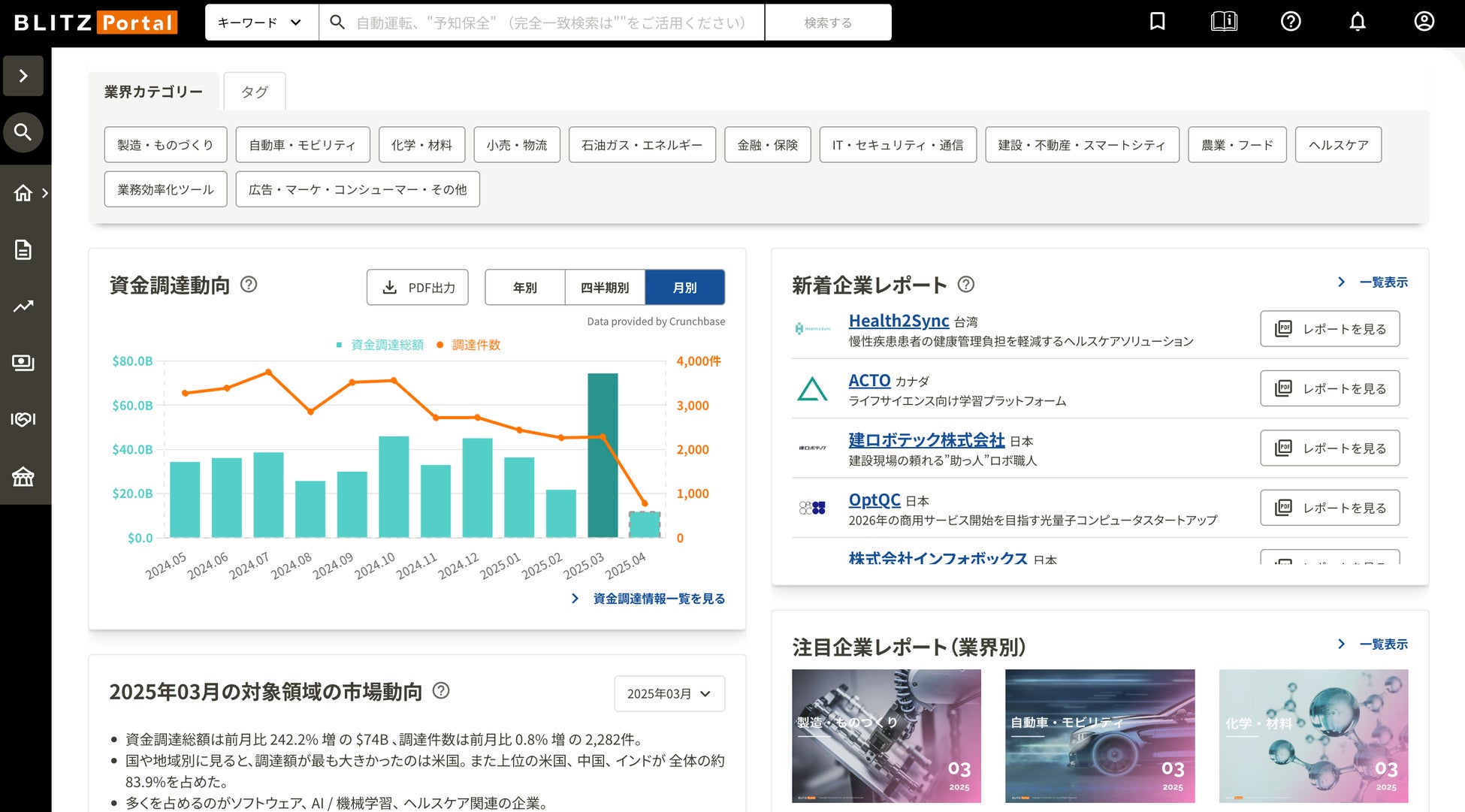Viewport: 1465px width, 812px height.
Task: Open the notifications bell
Action: click(x=1357, y=22)
